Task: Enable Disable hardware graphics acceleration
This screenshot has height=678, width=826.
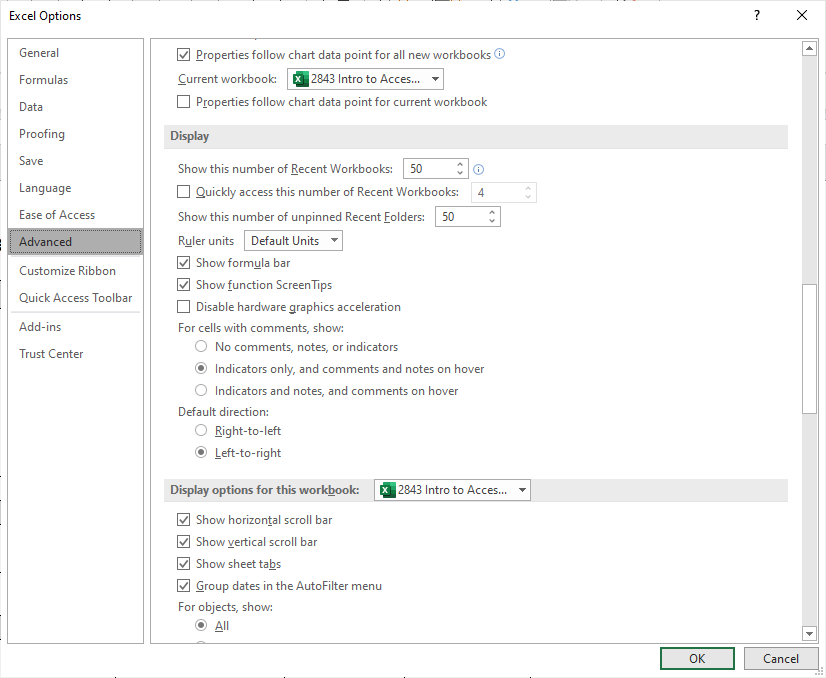Action: (184, 307)
